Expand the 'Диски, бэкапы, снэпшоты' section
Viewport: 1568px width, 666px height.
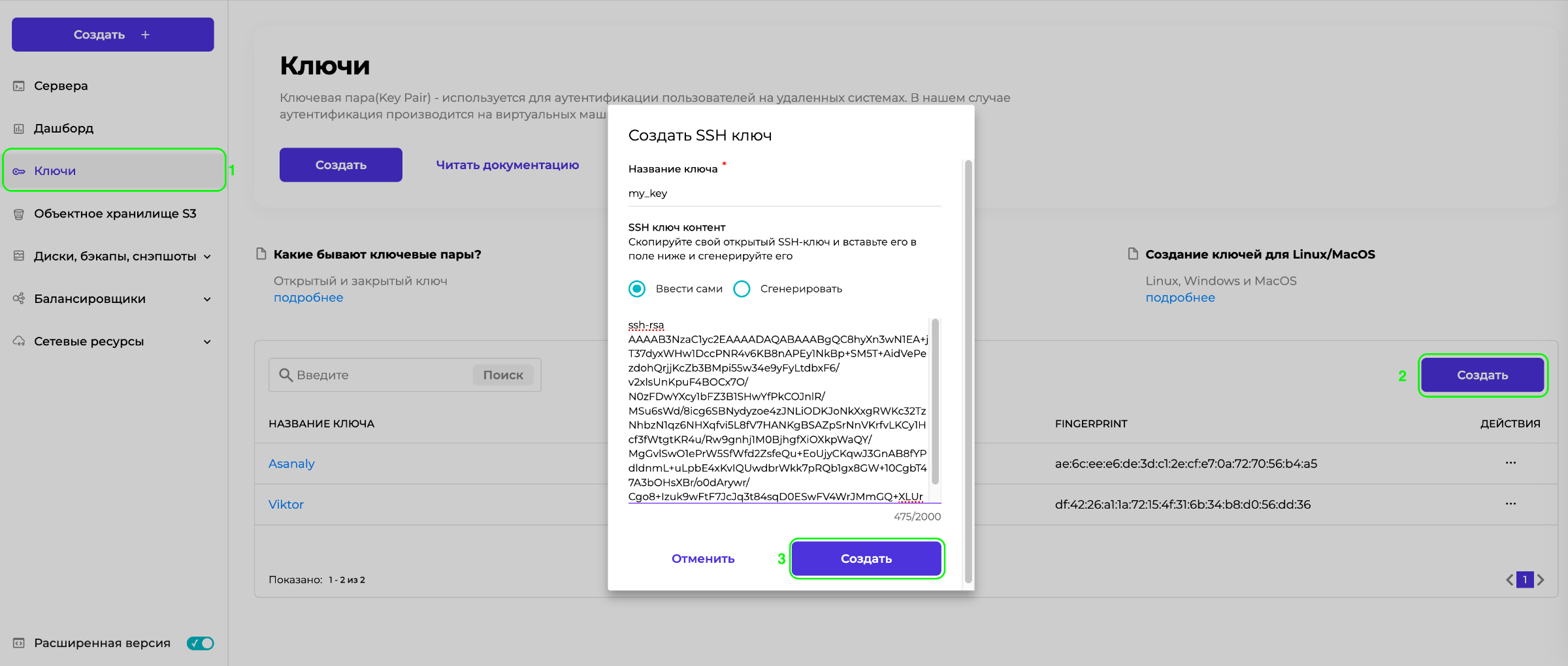tap(207, 257)
